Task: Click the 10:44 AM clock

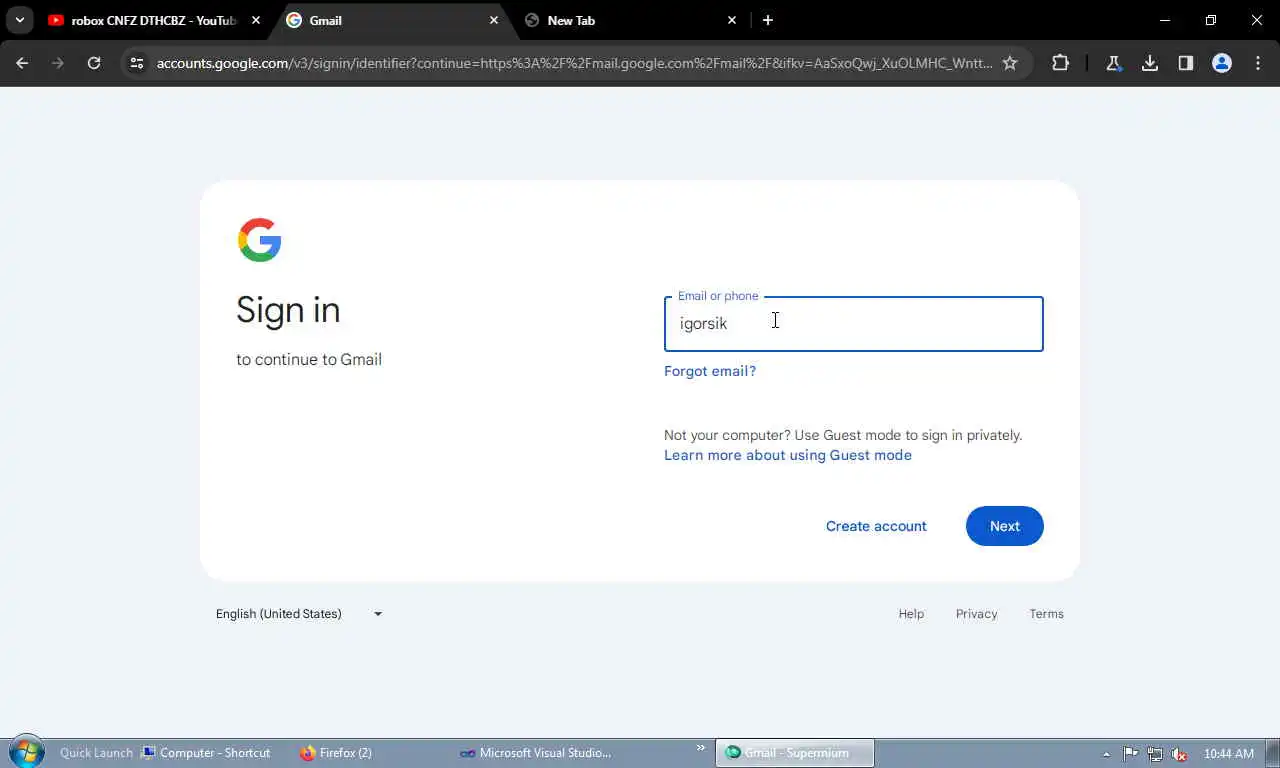Action: click(x=1229, y=753)
